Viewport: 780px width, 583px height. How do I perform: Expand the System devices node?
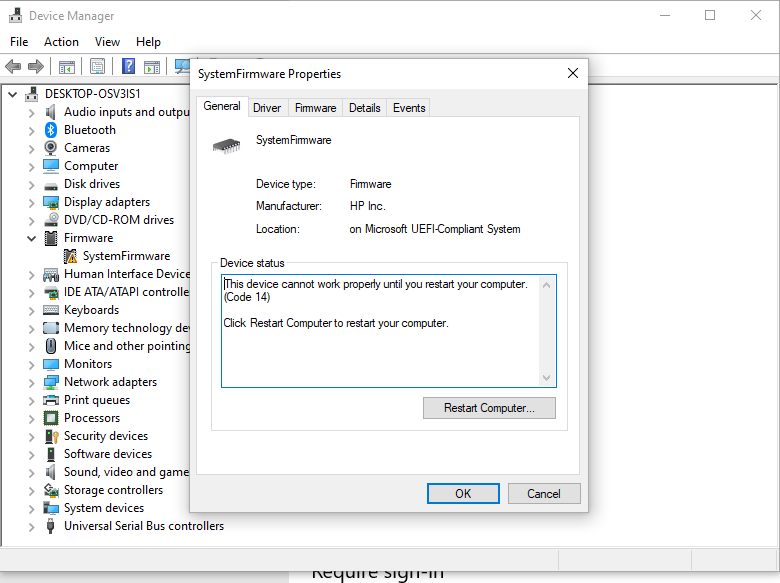click(x=31, y=509)
